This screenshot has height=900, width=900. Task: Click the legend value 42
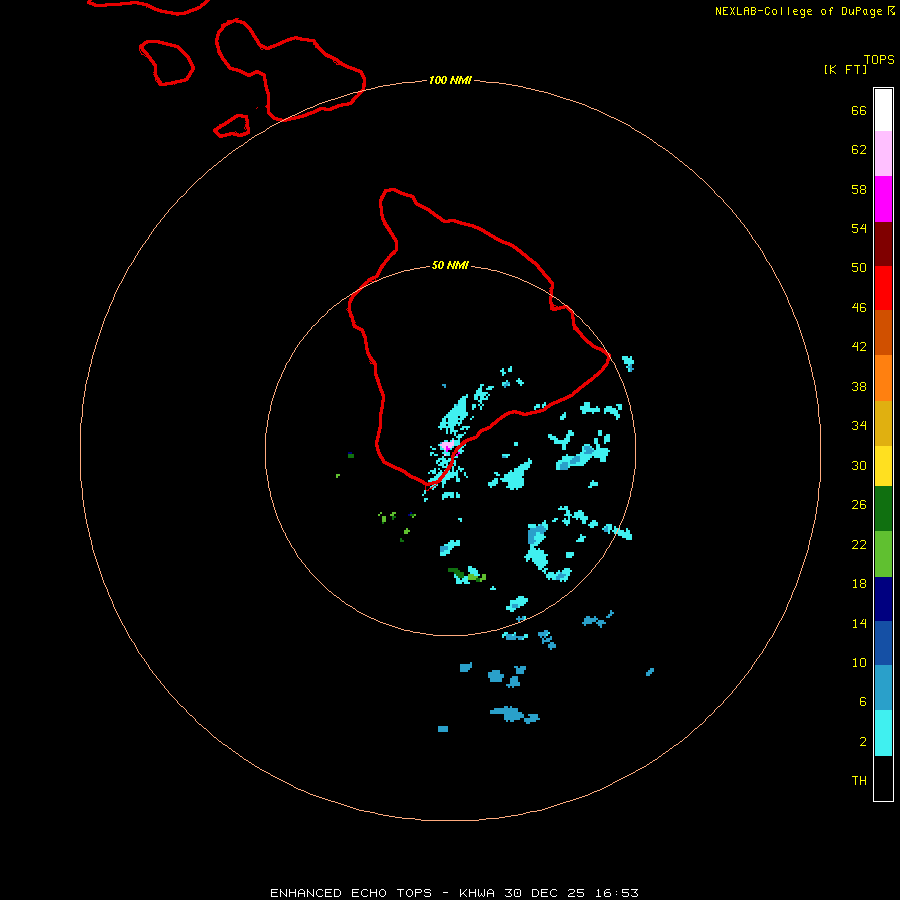click(859, 347)
